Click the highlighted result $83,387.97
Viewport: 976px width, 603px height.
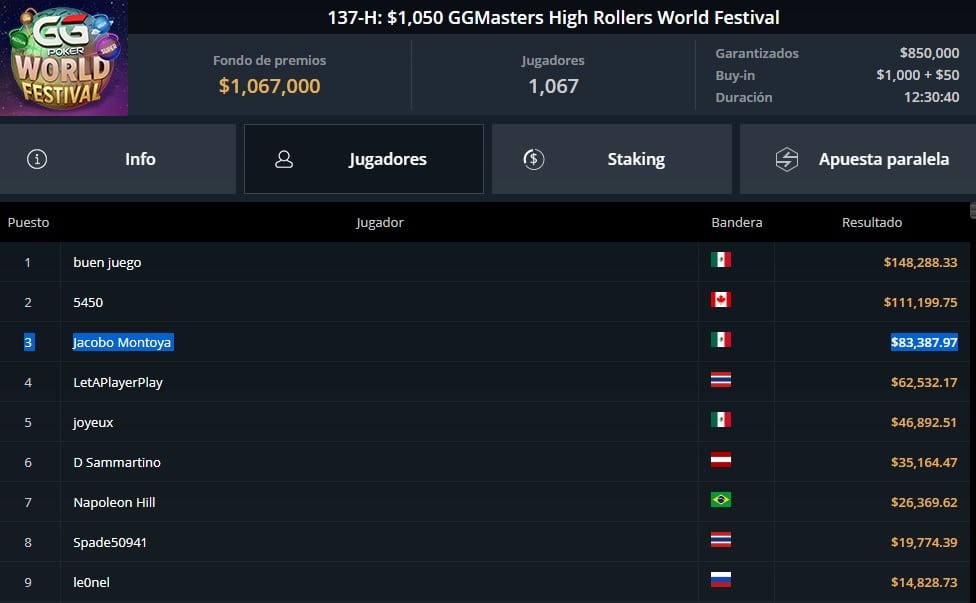point(924,342)
